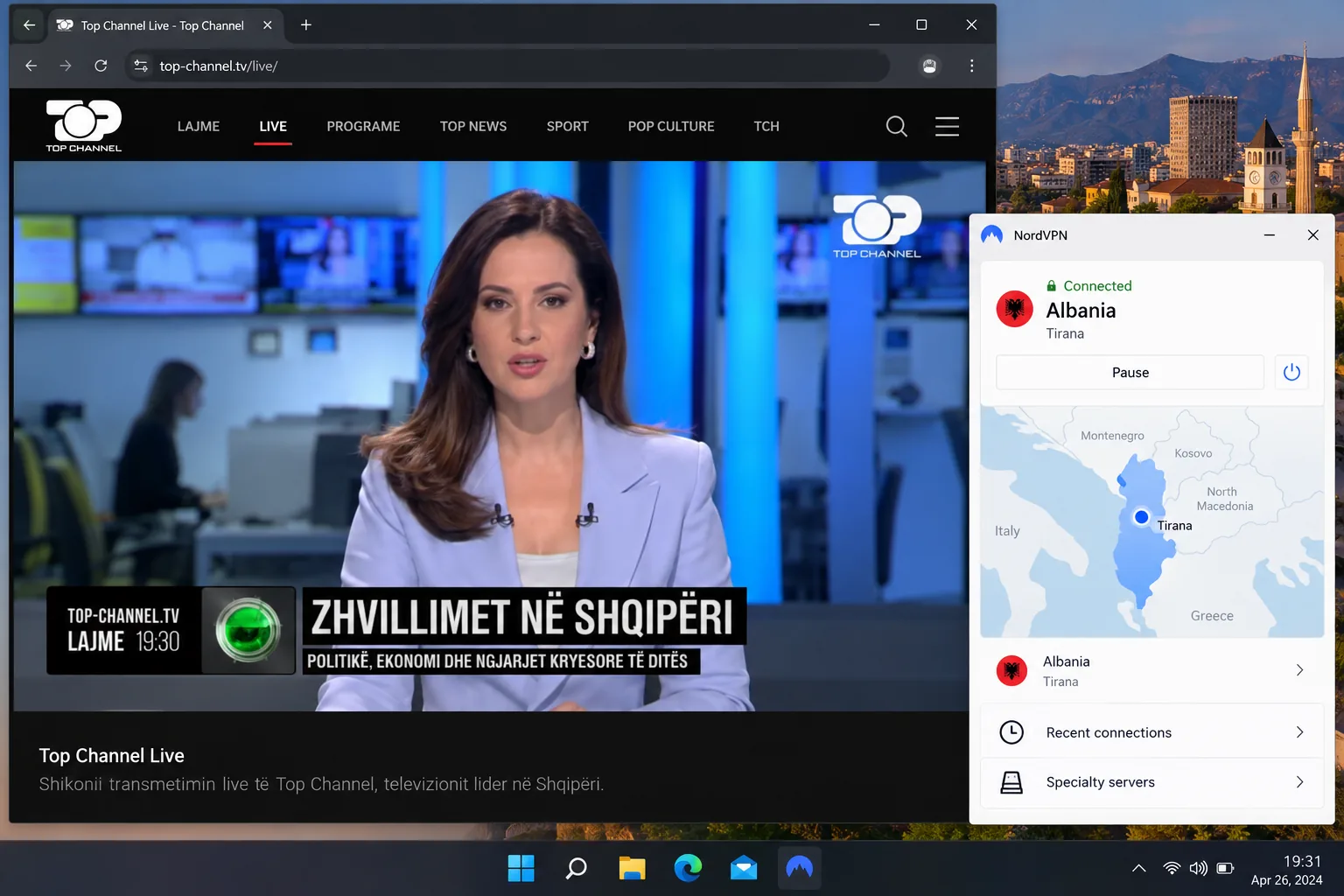Screen dimensions: 1344x896
Task: Go to SPORT section
Action: click(568, 126)
